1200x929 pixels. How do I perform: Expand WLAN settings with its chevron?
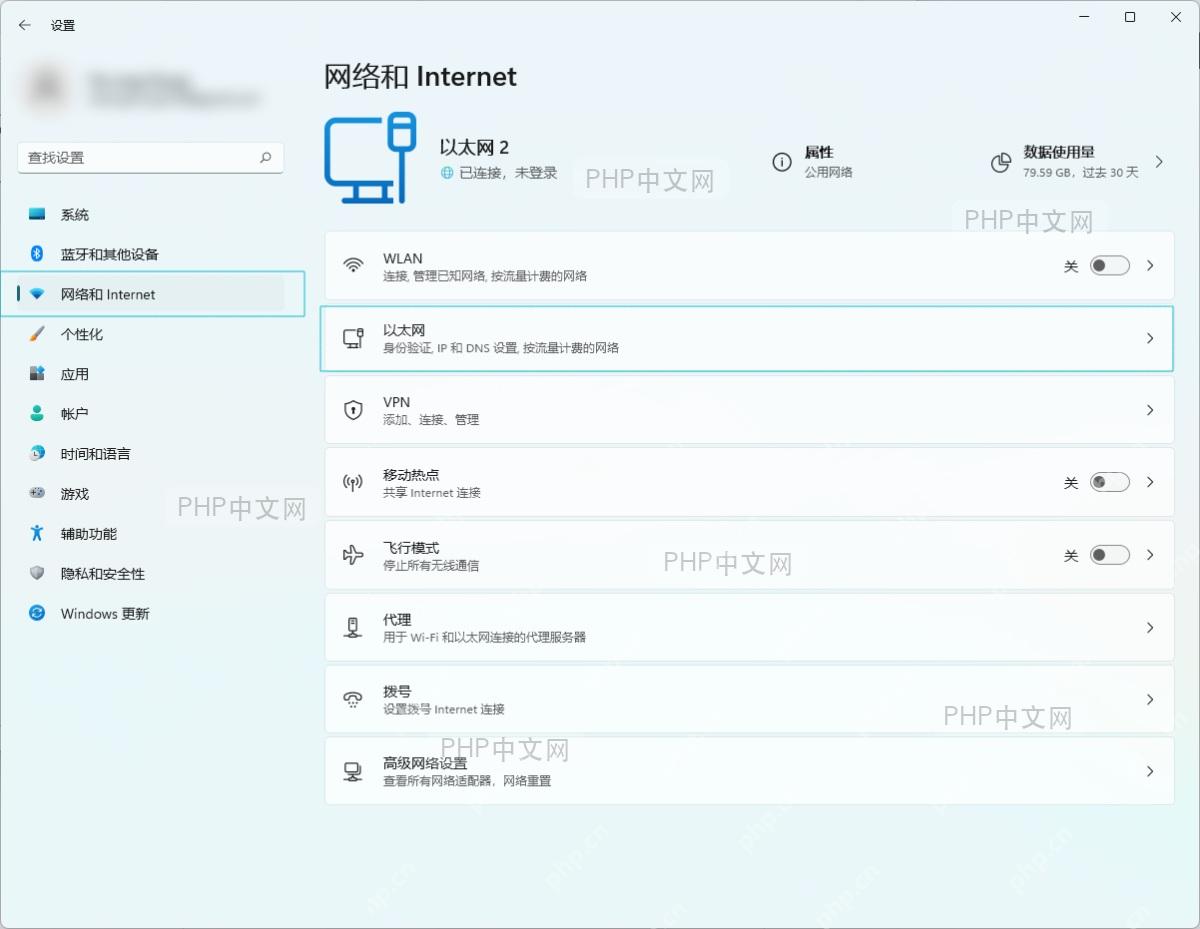pyautogui.click(x=1150, y=266)
